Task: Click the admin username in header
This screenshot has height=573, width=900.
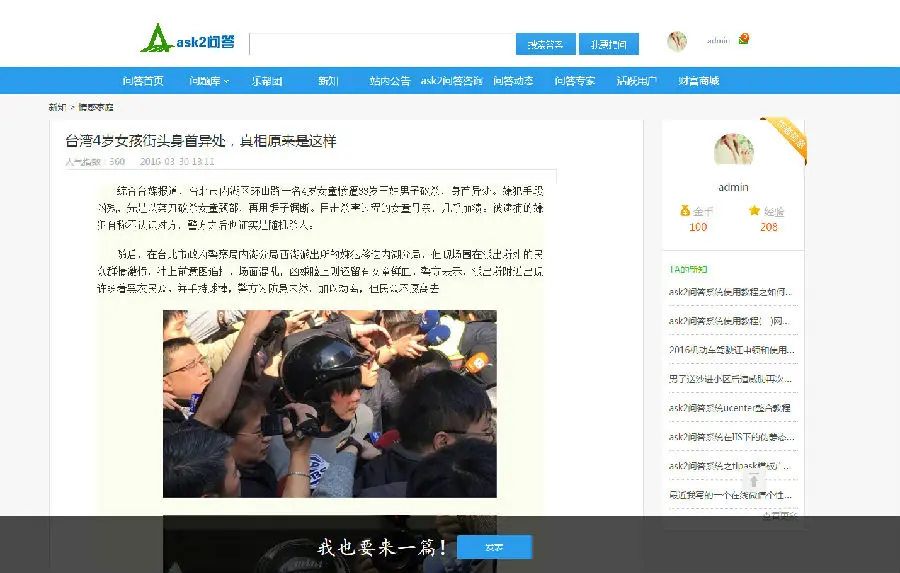Action: click(717, 40)
